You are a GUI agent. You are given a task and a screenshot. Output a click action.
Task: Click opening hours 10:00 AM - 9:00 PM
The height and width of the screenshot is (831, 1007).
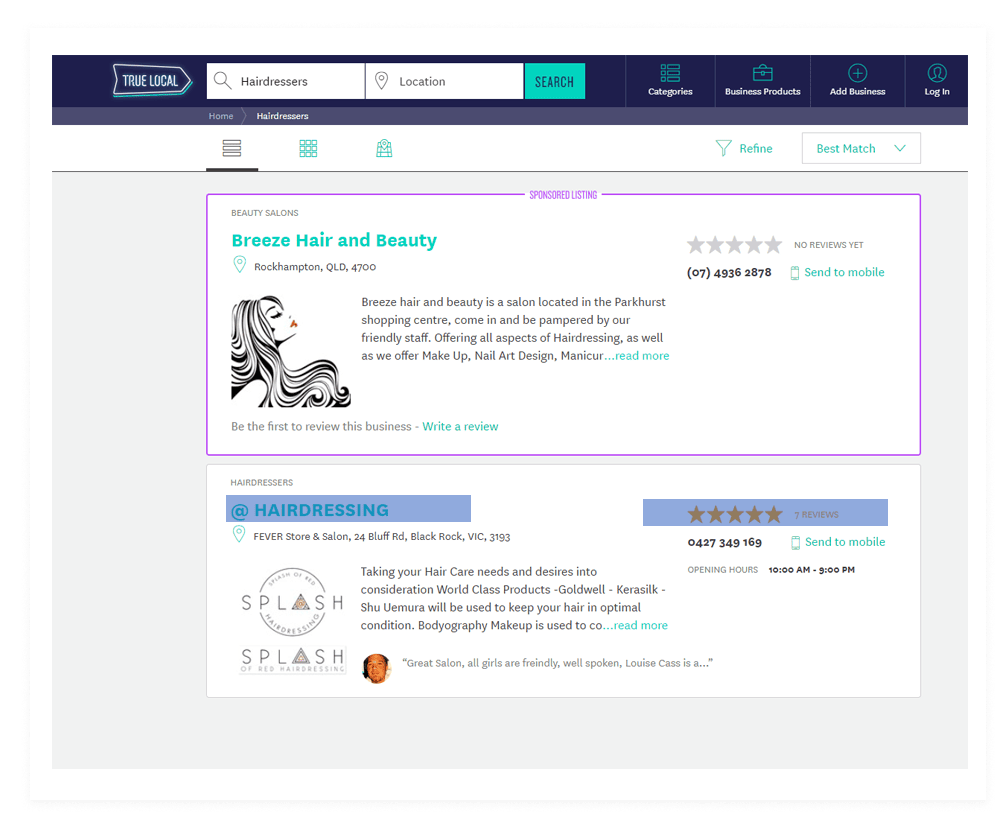coord(811,570)
